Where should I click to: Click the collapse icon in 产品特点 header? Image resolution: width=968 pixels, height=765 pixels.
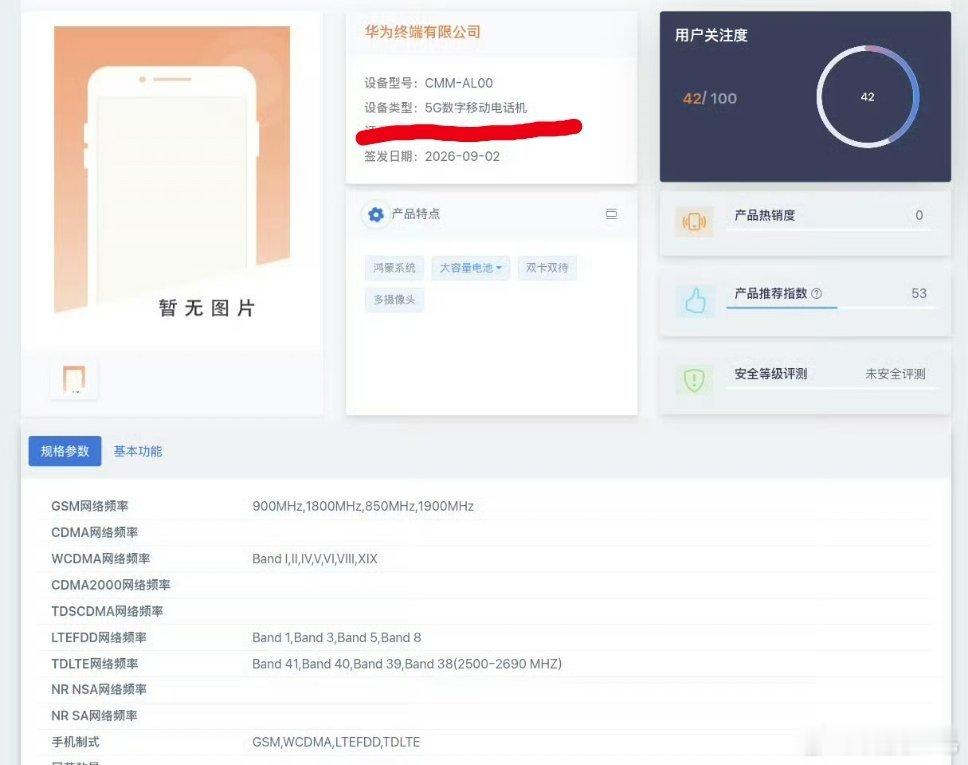click(611, 214)
